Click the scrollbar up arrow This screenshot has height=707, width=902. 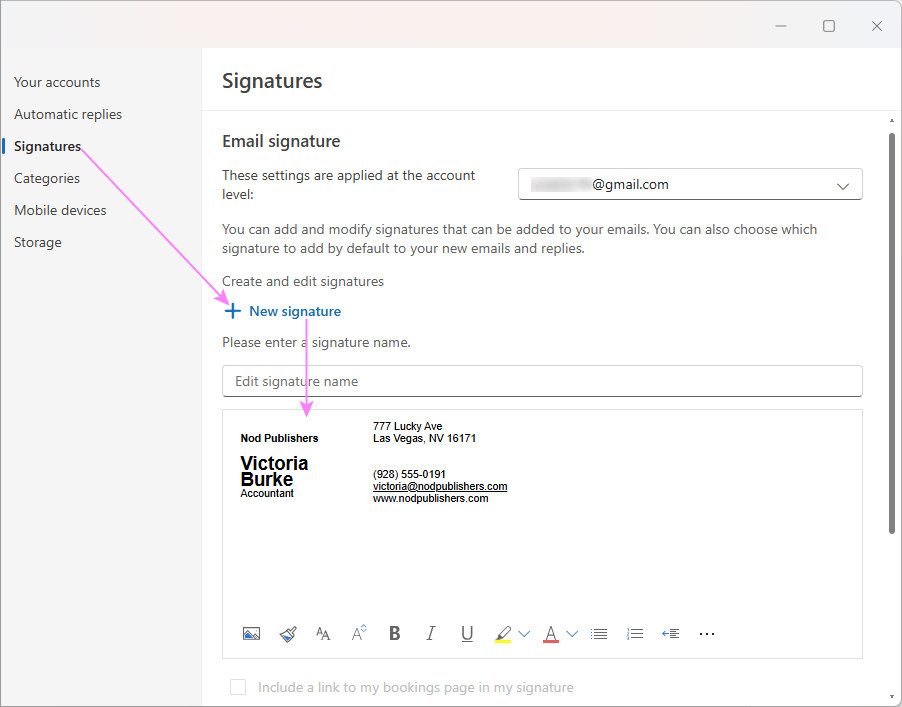point(892,121)
